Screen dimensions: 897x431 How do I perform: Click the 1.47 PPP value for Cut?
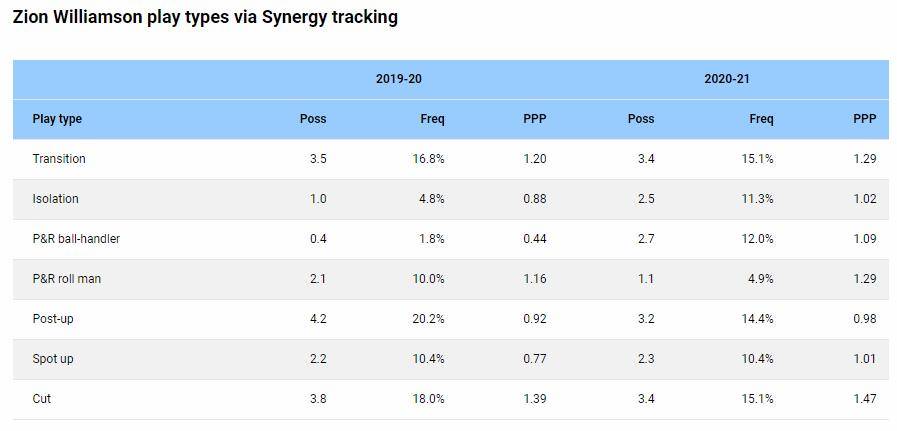point(864,399)
